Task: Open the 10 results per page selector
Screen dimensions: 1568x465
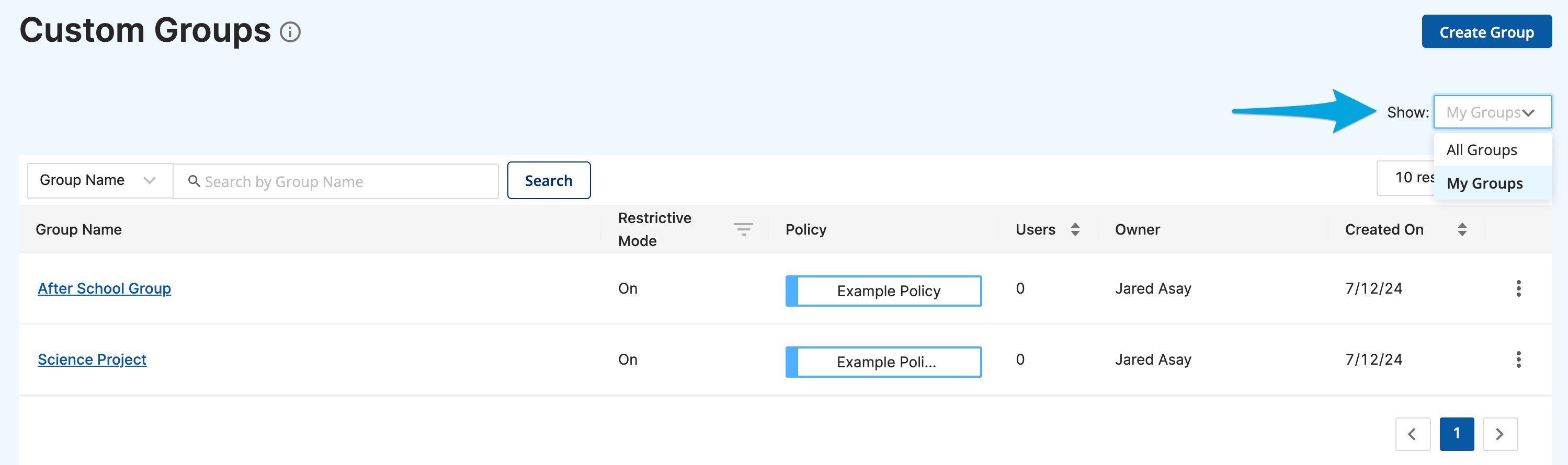Action: tap(1405, 178)
